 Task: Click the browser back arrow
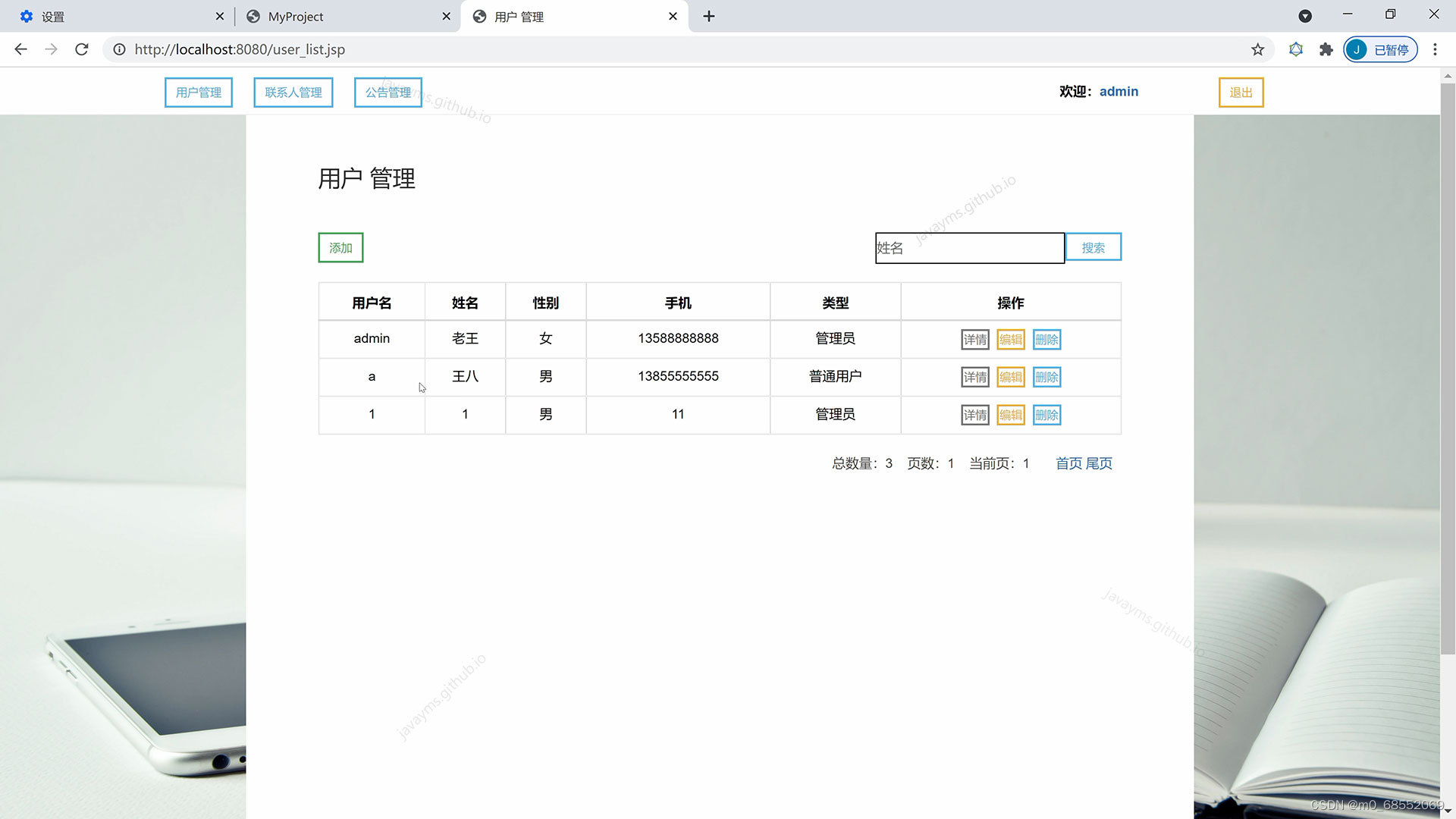click(20, 49)
